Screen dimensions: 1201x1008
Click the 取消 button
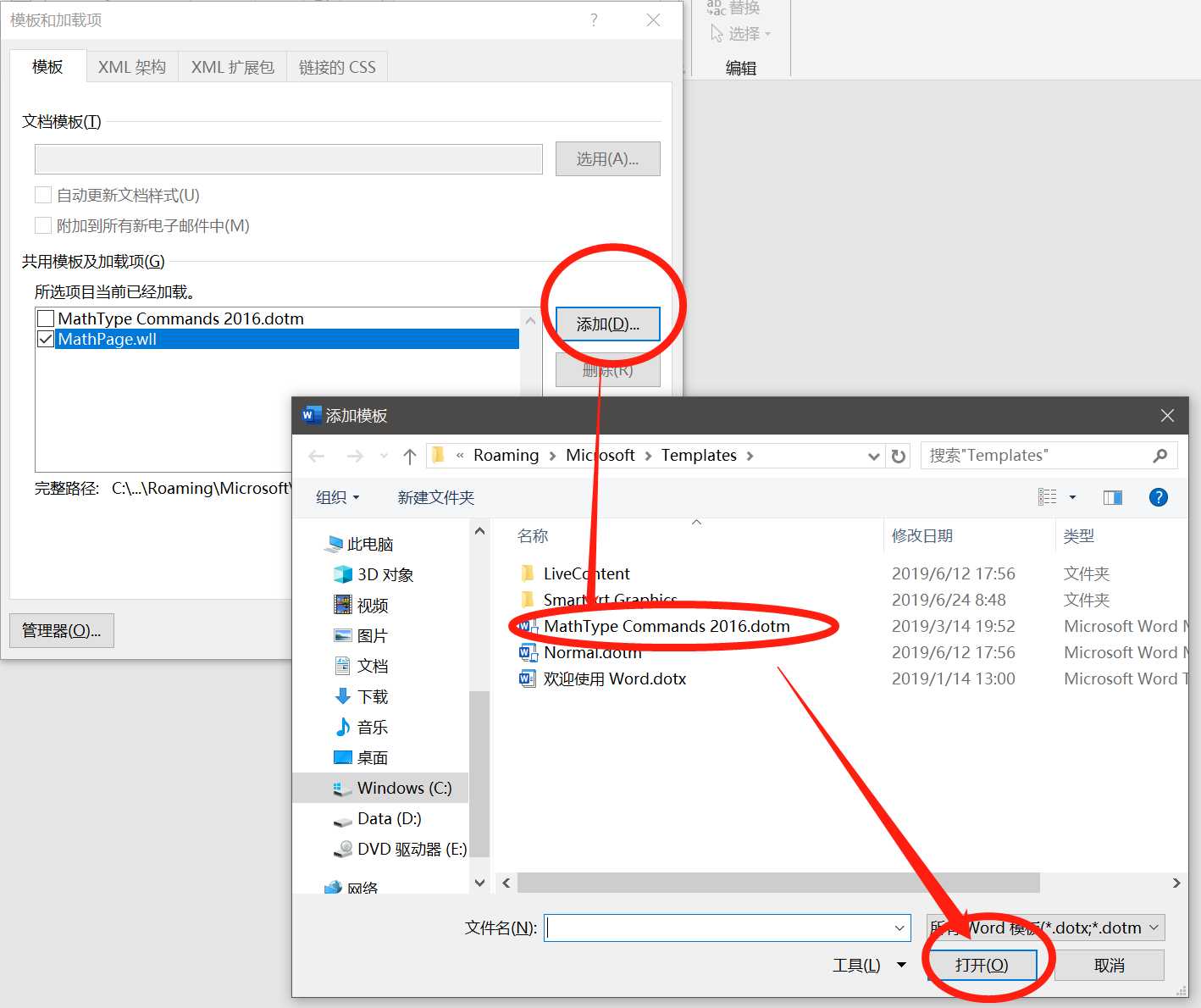point(1109,965)
